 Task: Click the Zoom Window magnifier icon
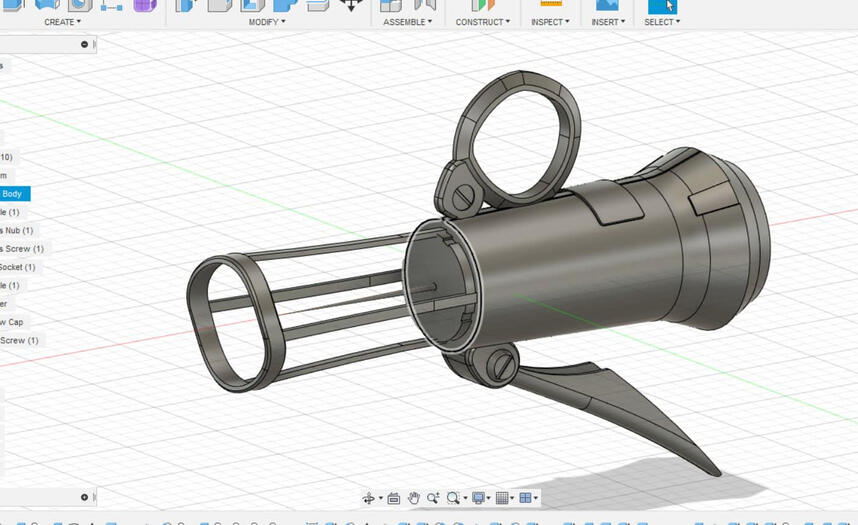click(x=454, y=498)
